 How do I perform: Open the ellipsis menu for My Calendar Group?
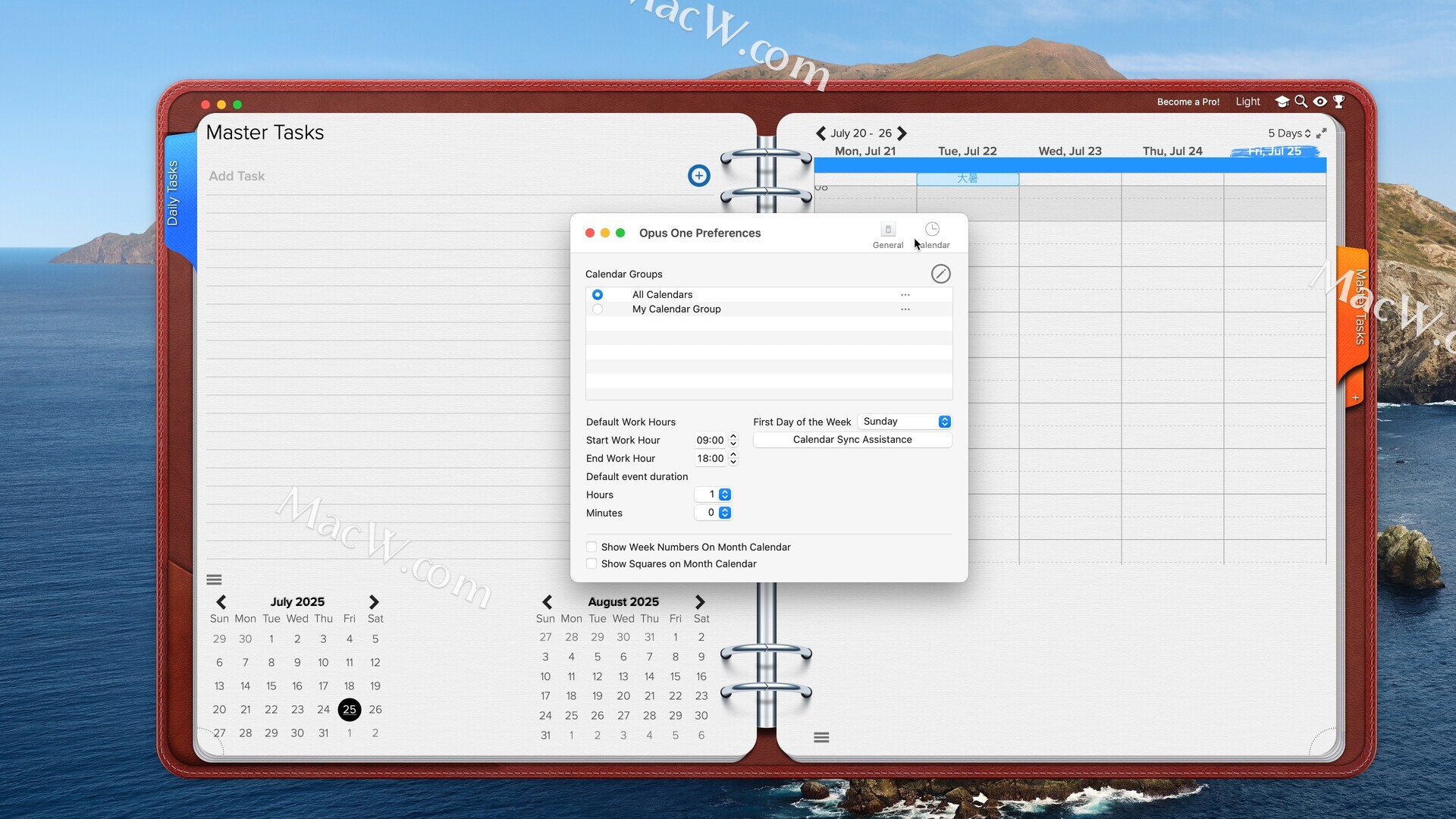click(x=905, y=309)
